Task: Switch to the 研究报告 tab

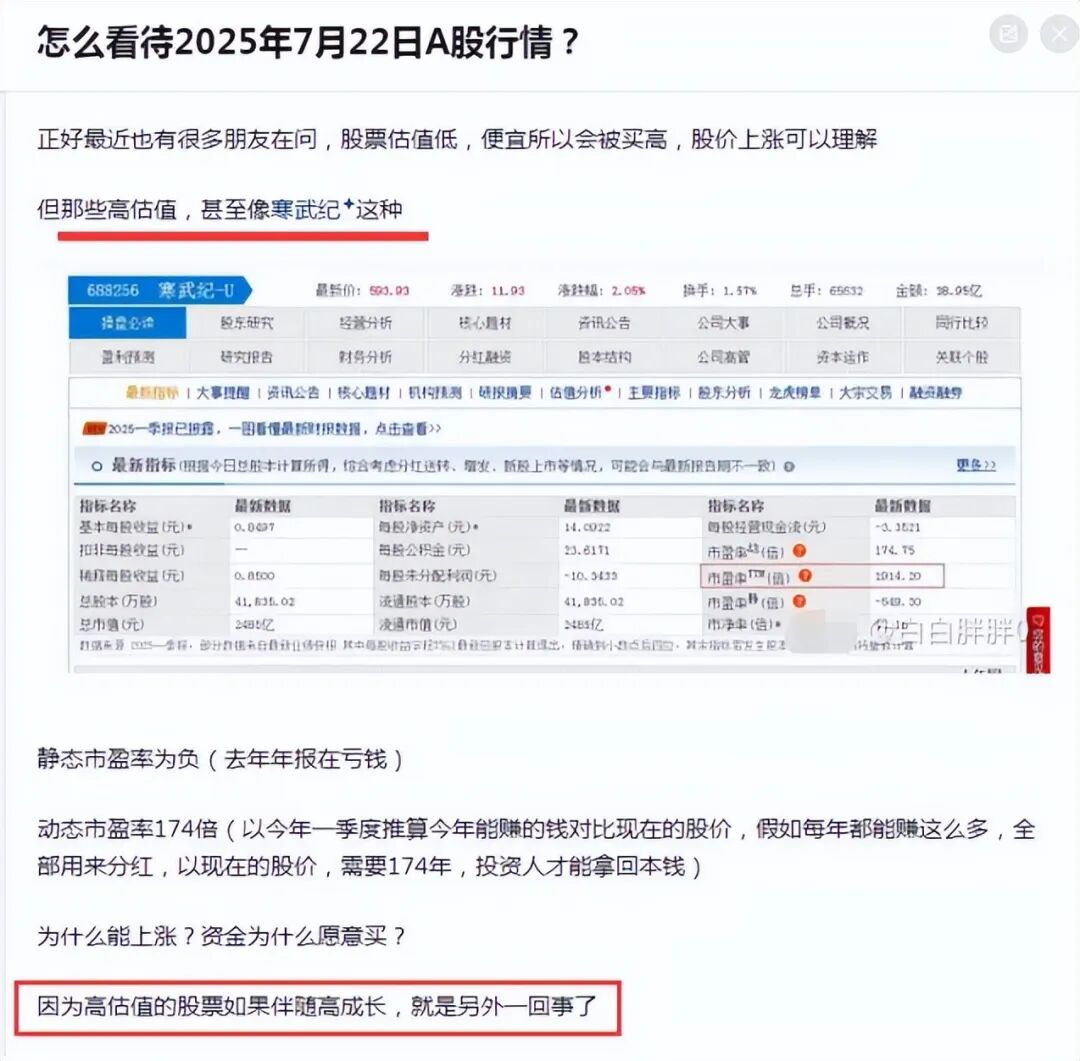Action: pos(247,357)
